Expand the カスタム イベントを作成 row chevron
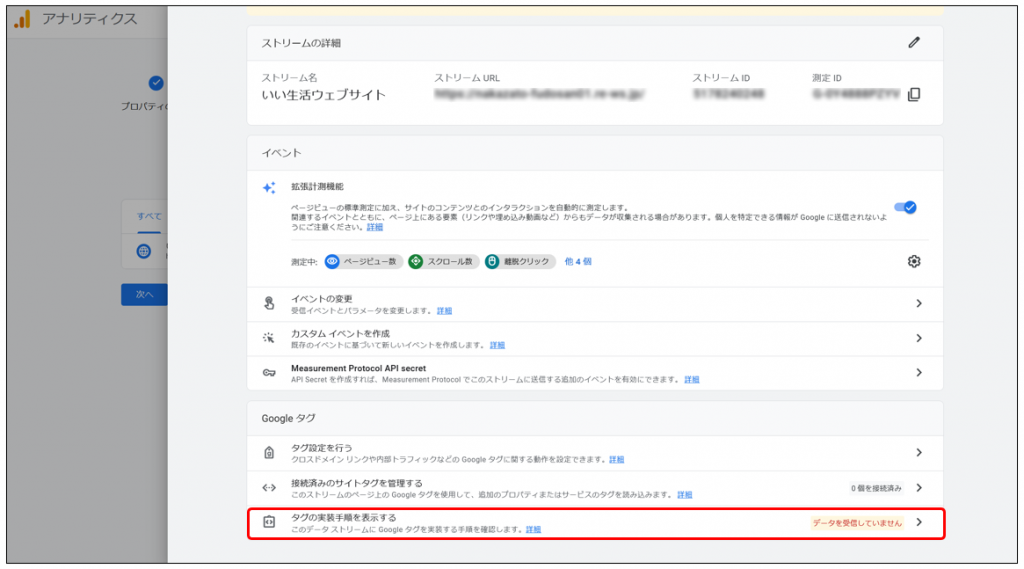 tap(918, 338)
